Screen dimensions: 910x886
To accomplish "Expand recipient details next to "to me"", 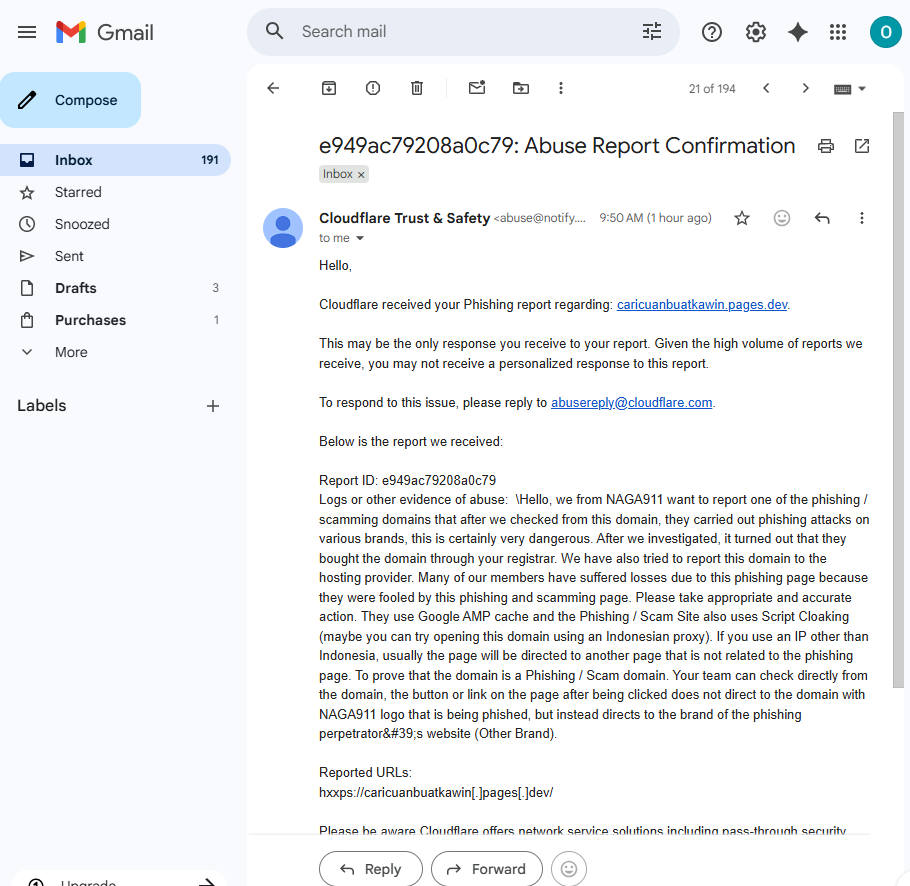I will point(360,238).
